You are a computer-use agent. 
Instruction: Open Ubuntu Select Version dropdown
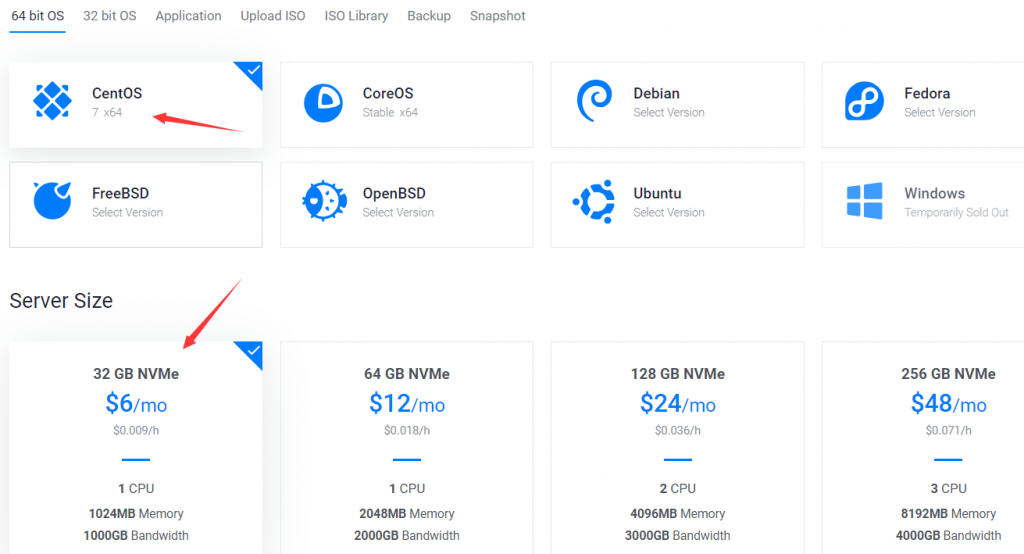click(x=669, y=212)
